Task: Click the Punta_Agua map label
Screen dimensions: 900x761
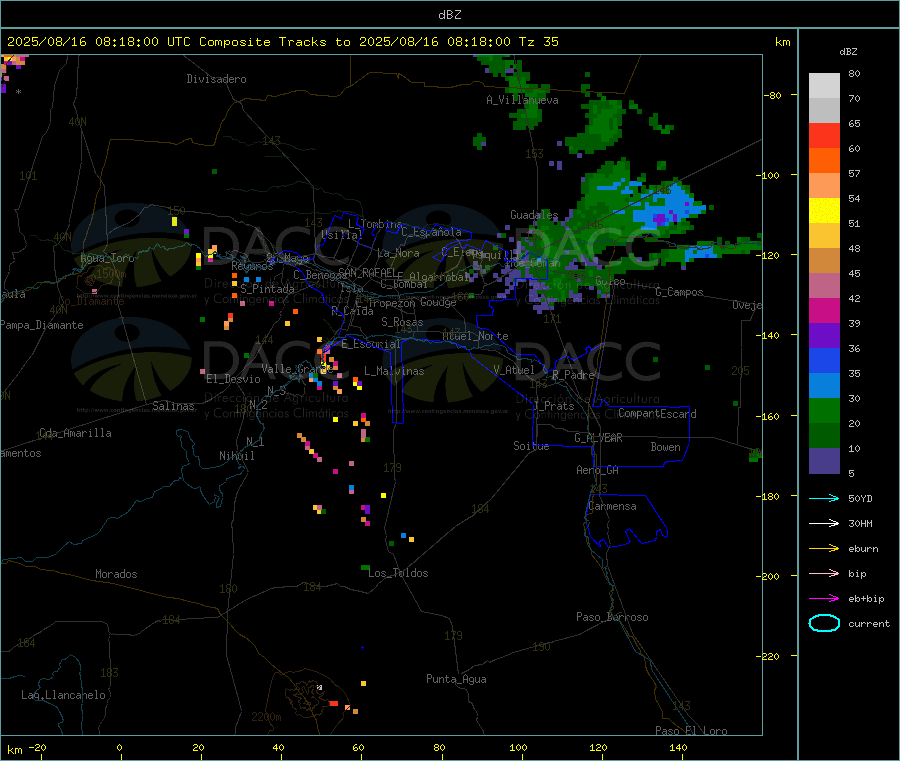Action: pos(456,679)
